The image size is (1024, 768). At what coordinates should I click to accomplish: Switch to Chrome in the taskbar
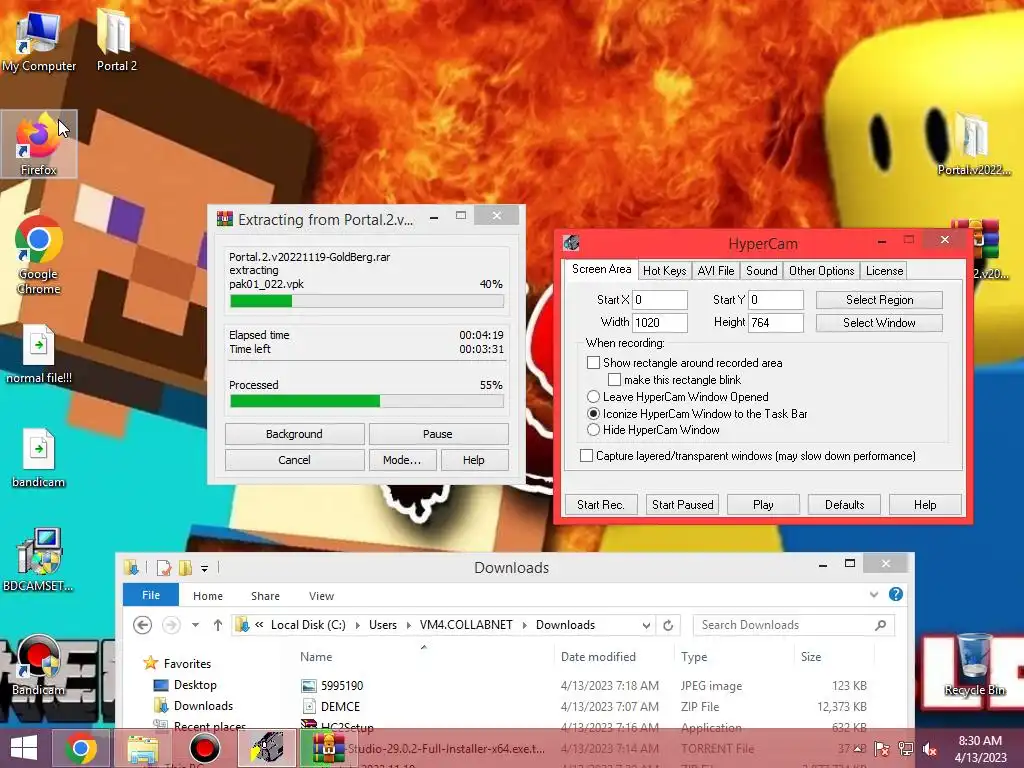(81, 748)
